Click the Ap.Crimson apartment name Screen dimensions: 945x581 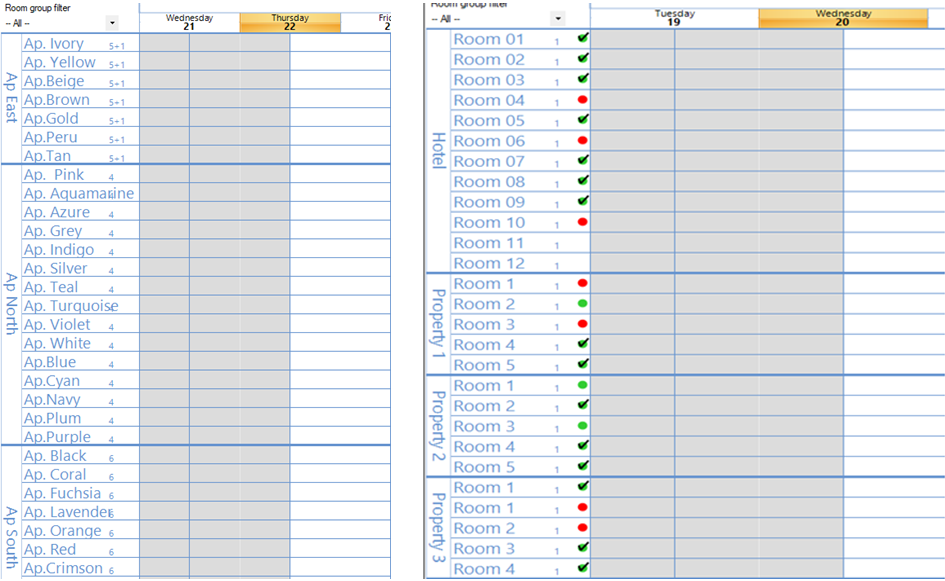63,568
